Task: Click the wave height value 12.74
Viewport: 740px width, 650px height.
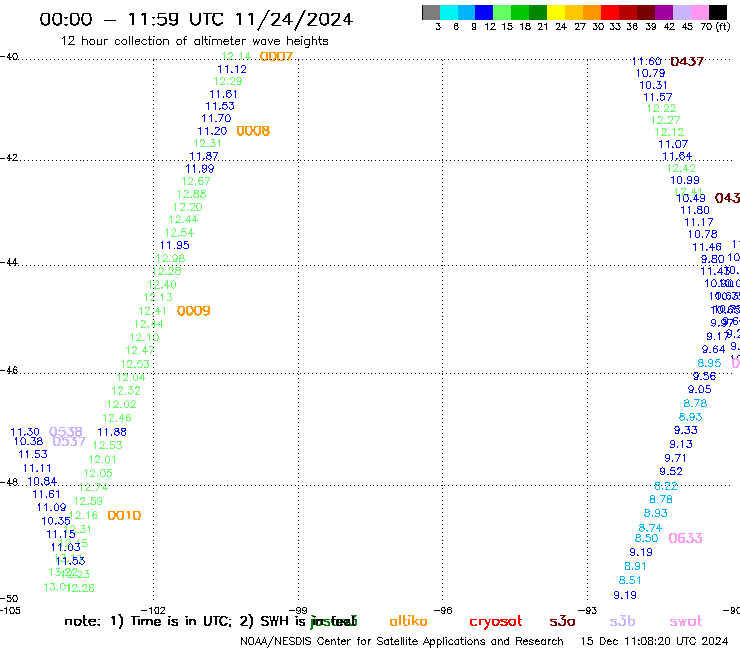Action: [x=93, y=487]
